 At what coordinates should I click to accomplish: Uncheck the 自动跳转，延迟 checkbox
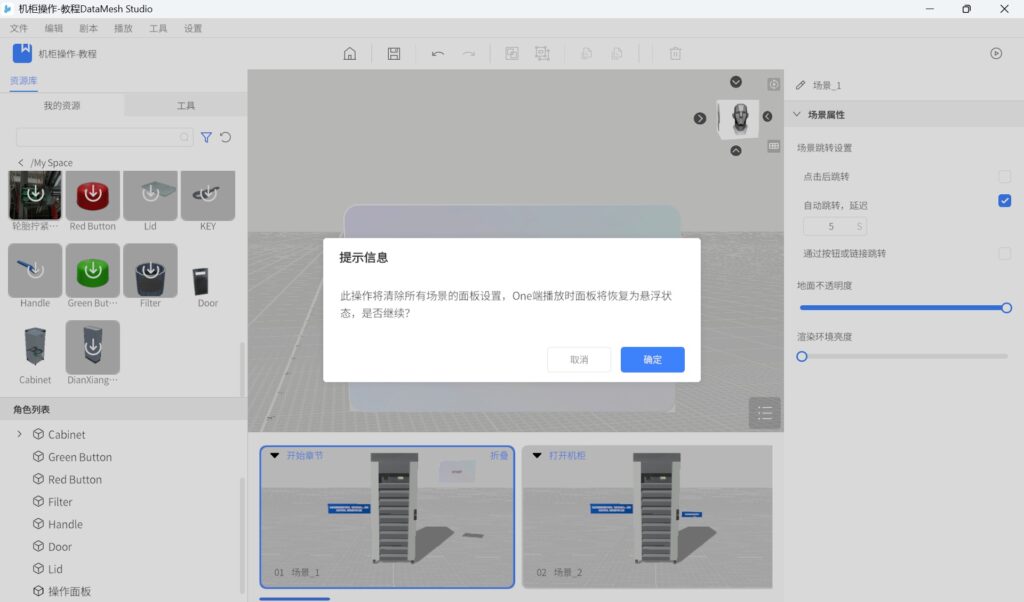click(1004, 201)
